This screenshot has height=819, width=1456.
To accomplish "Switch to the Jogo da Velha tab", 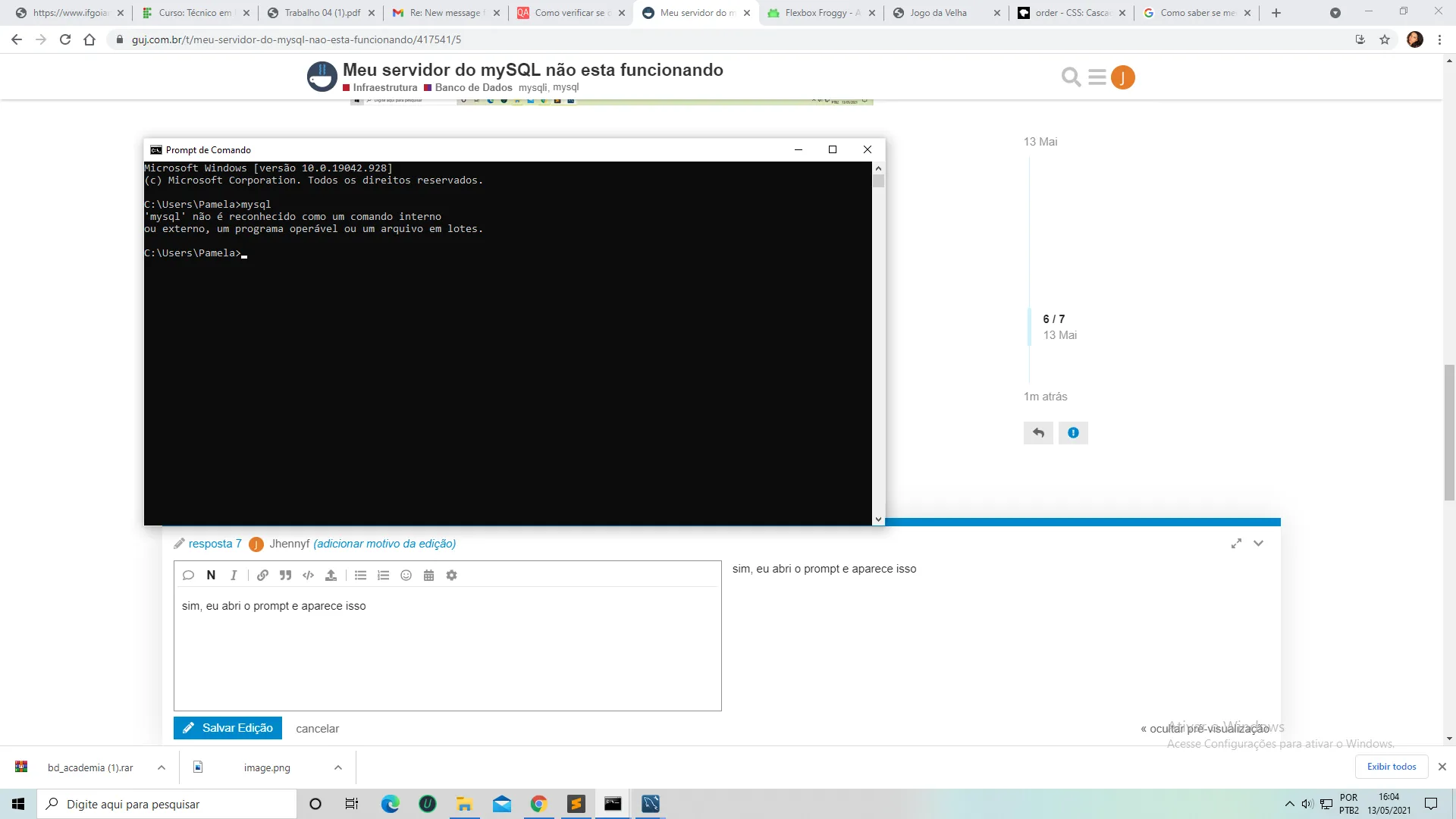I will tap(938, 13).
